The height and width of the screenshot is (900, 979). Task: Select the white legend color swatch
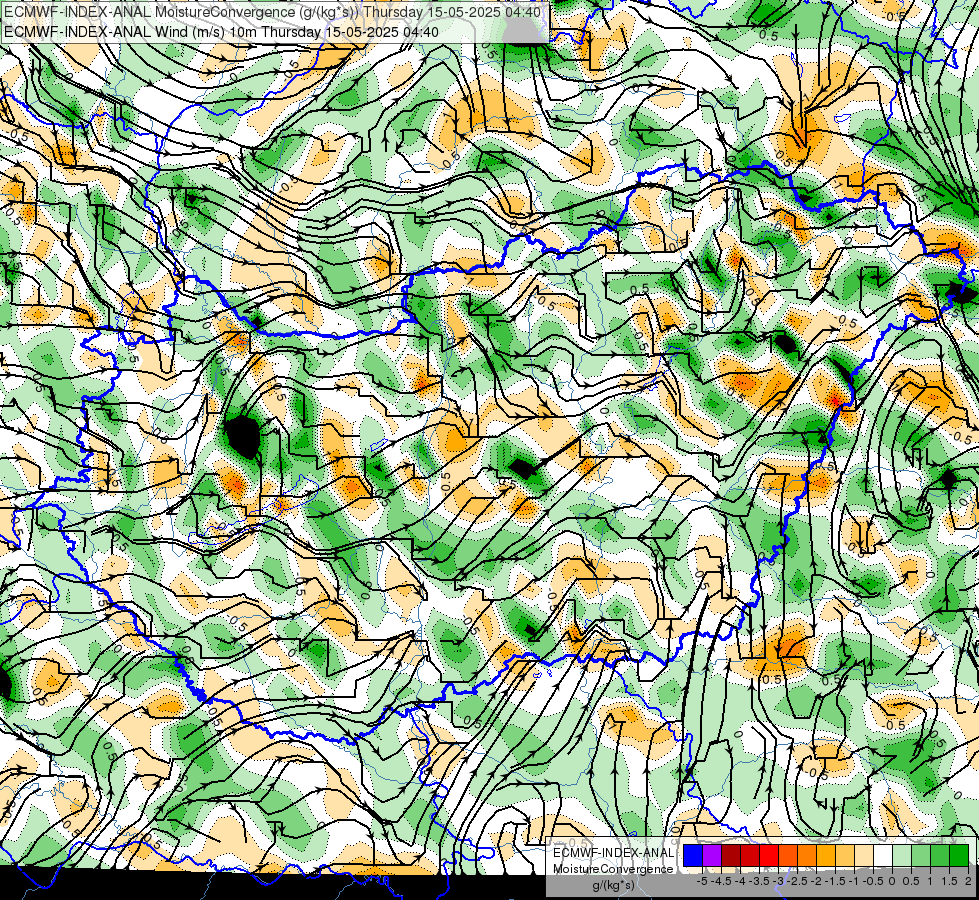(883, 855)
